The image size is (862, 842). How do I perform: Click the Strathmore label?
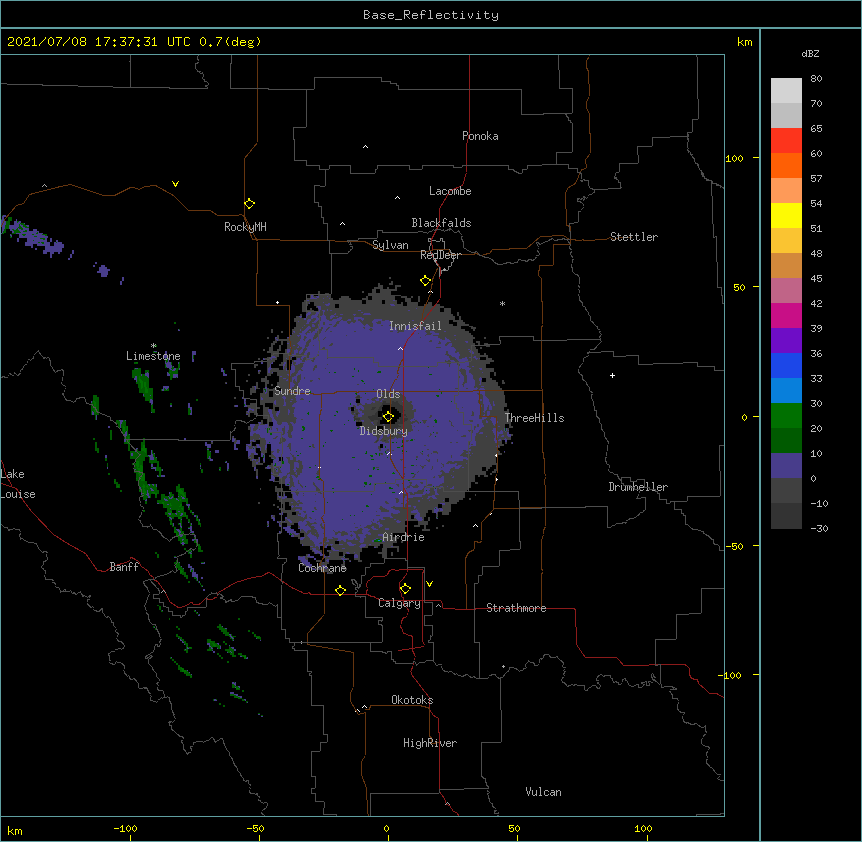coord(516,608)
